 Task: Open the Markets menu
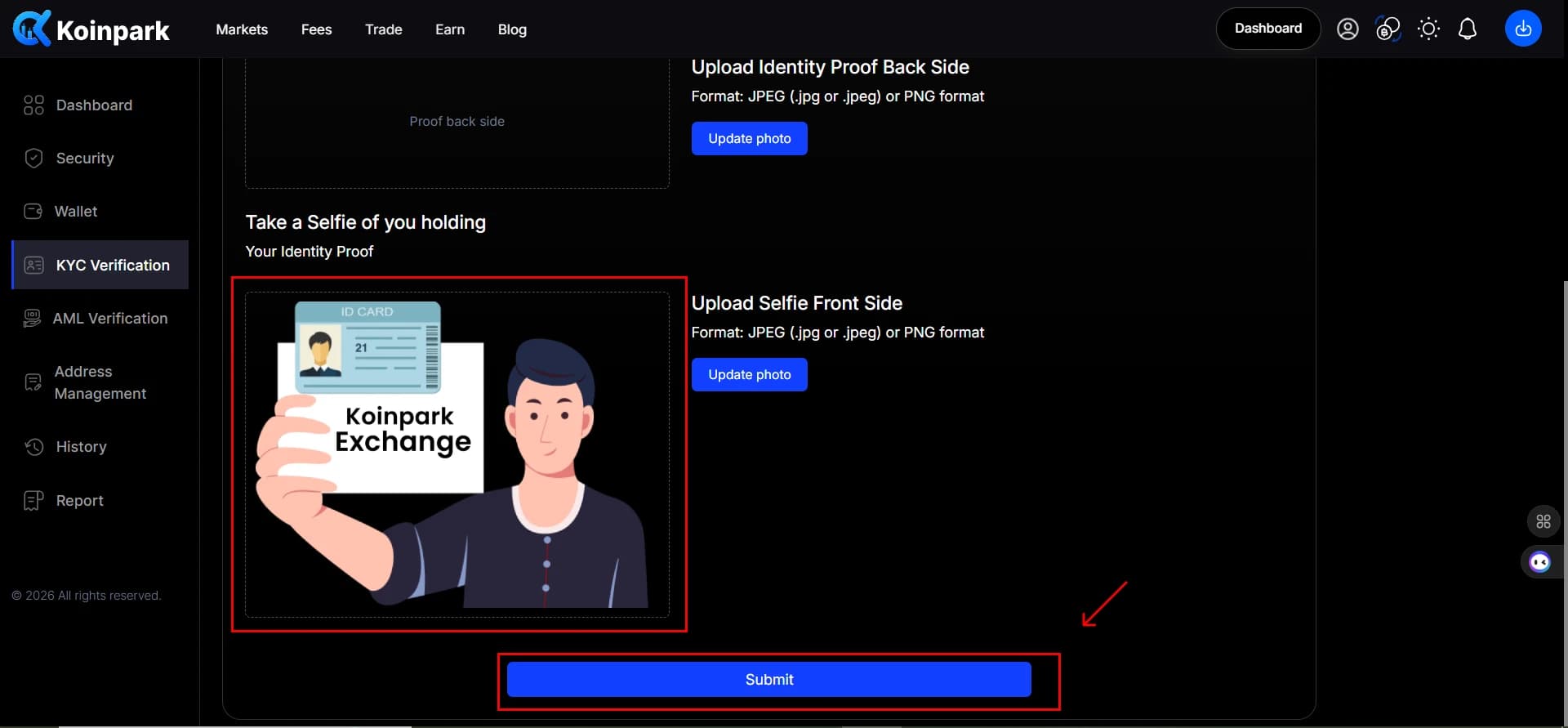coord(242,29)
